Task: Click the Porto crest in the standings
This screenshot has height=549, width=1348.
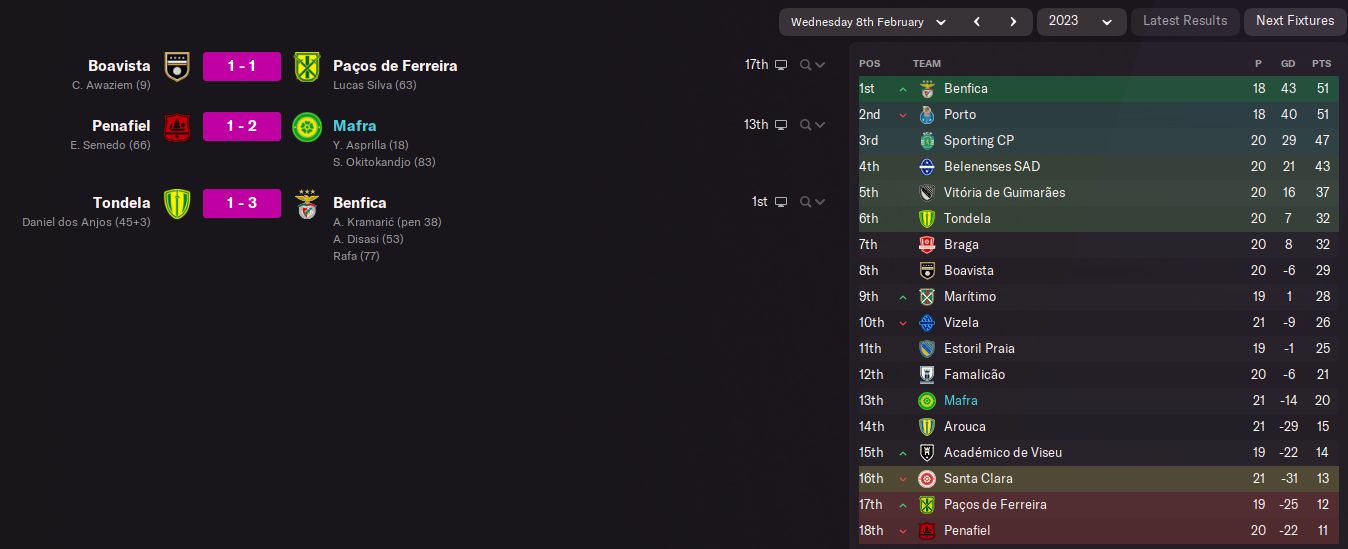Action: coord(927,115)
